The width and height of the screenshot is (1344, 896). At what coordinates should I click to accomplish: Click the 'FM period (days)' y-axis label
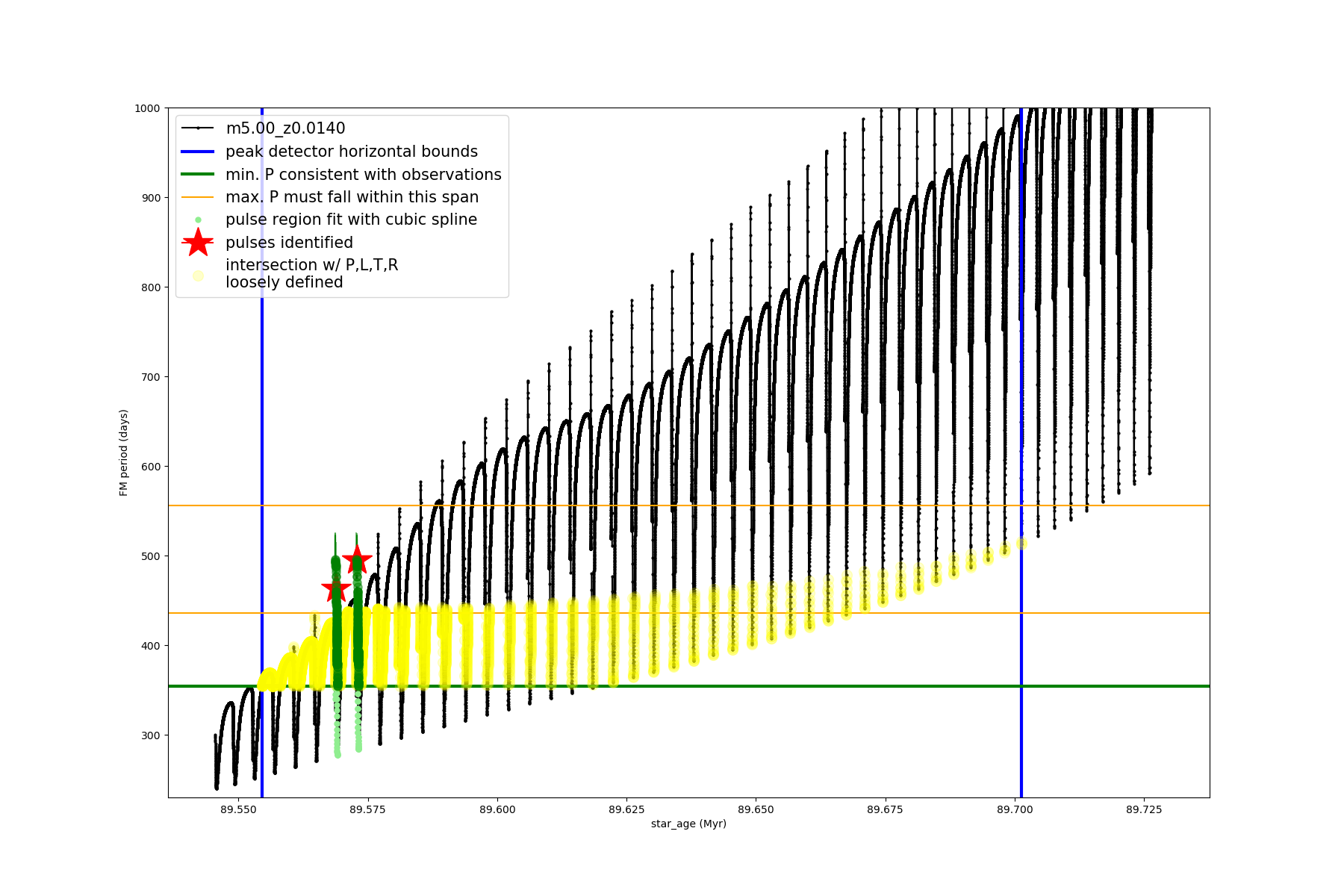(124, 452)
